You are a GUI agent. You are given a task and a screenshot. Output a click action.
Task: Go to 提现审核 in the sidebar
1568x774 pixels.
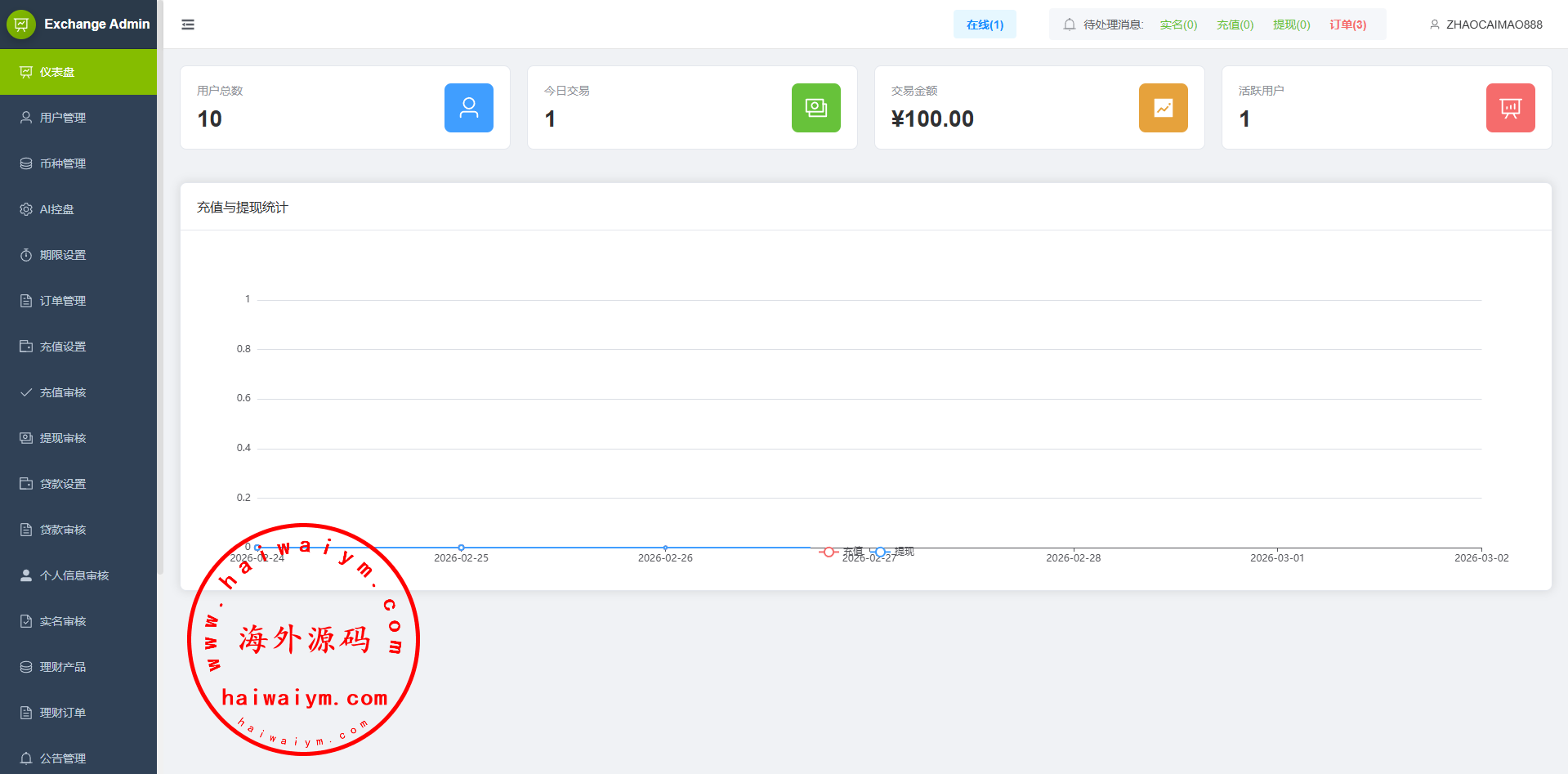[63, 438]
